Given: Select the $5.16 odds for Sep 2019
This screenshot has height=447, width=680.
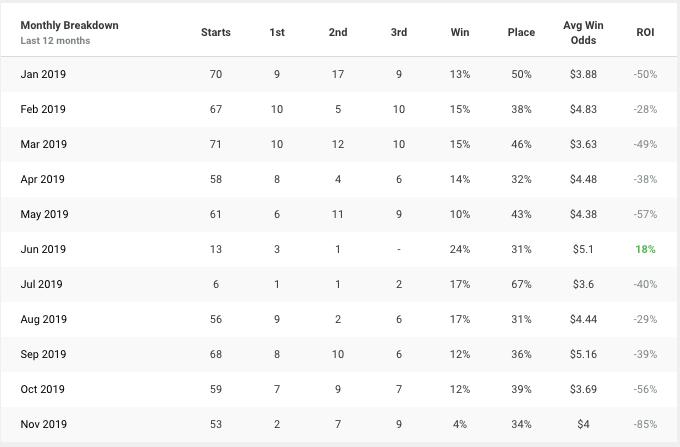Looking at the screenshot, I should point(583,354).
